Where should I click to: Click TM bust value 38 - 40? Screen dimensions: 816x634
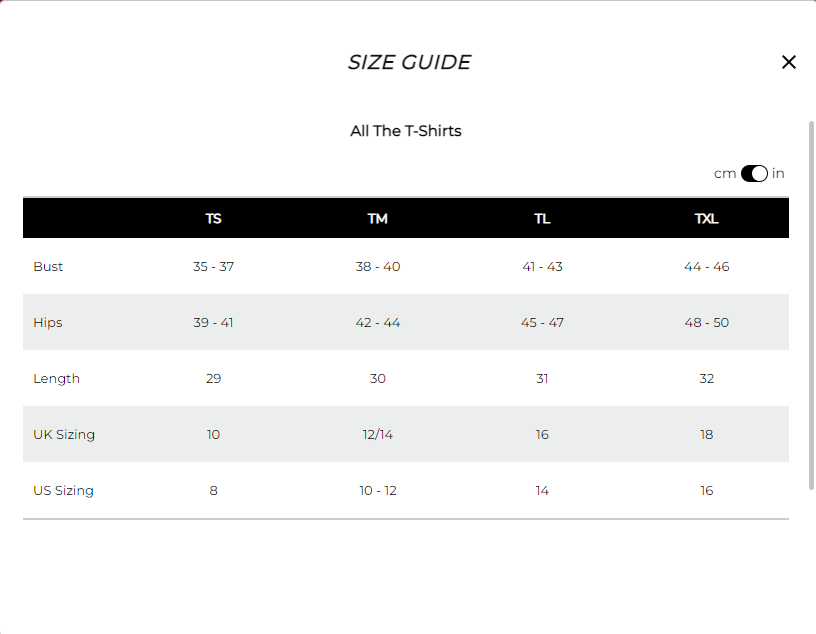coord(378,267)
